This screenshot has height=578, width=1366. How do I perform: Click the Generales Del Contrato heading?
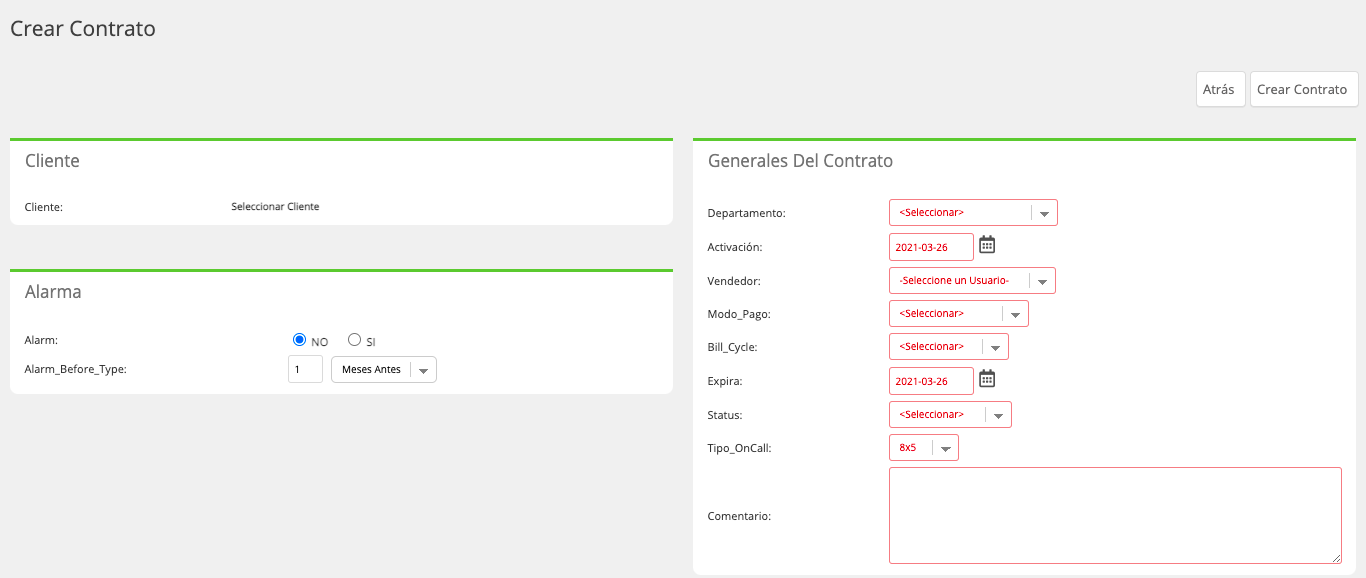tap(800, 161)
